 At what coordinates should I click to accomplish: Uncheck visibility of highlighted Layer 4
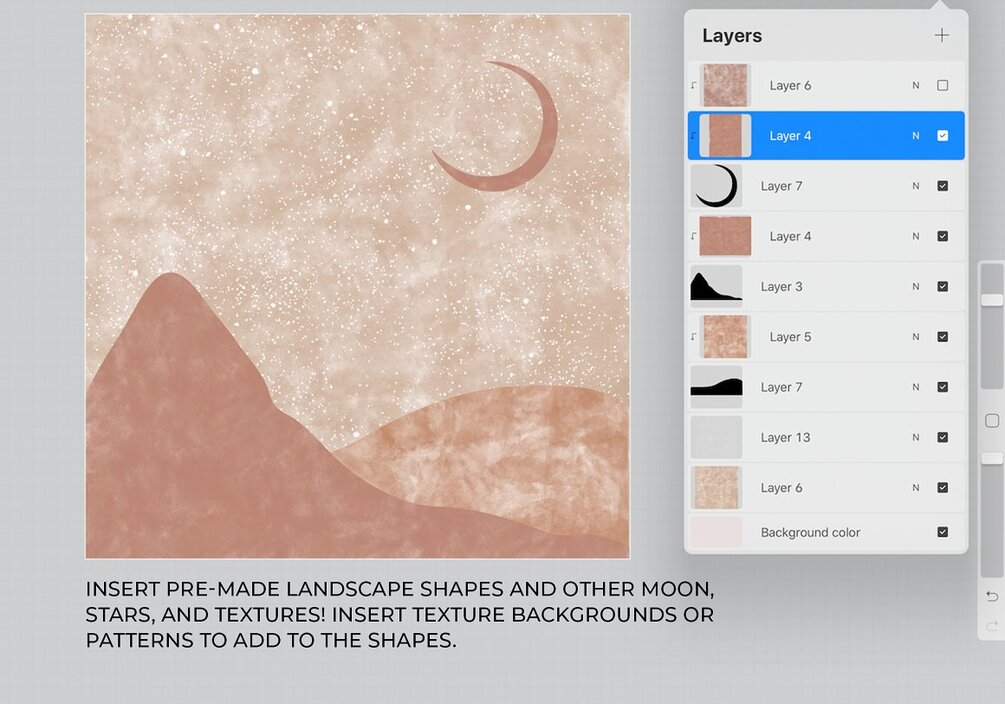tap(942, 135)
